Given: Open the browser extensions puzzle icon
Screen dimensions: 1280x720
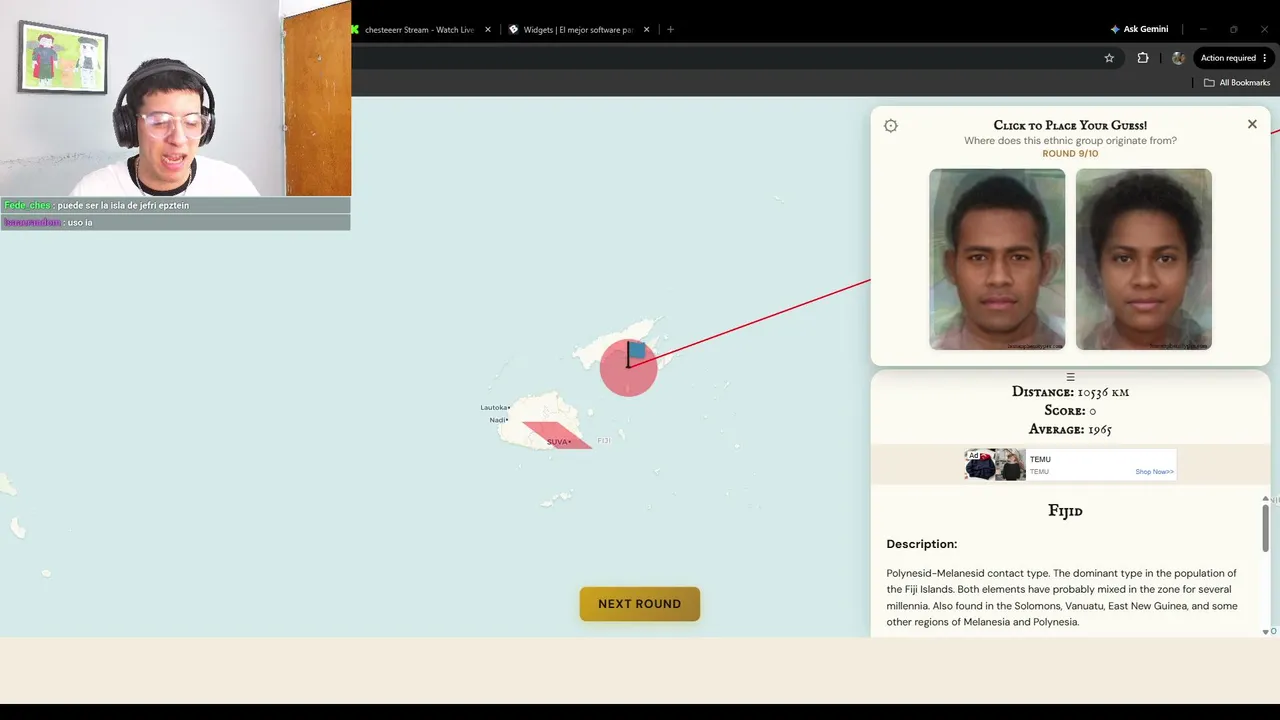Looking at the screenshot, I should point(1143,58).
